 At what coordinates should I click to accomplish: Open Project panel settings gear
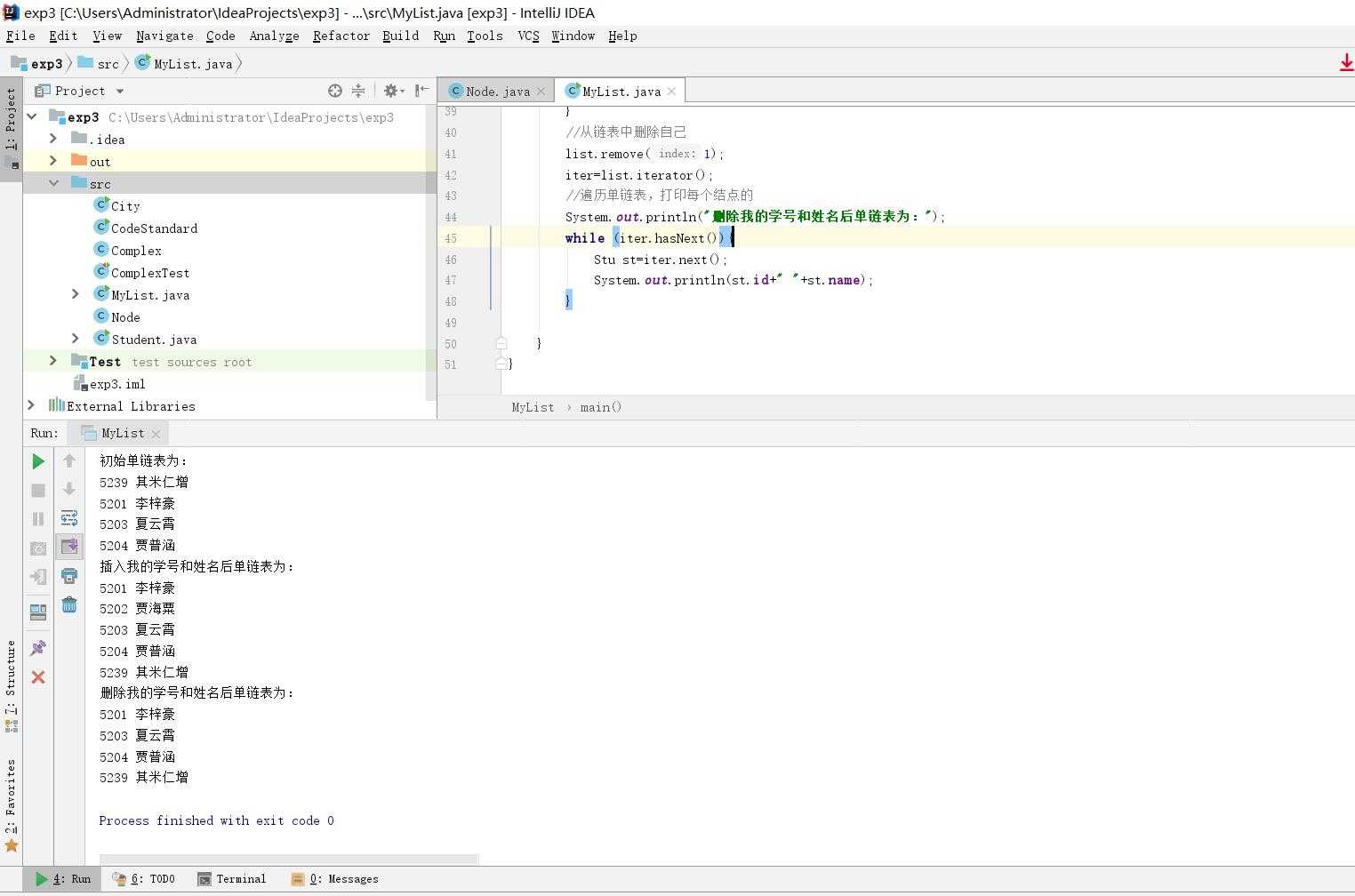[394, 91]
